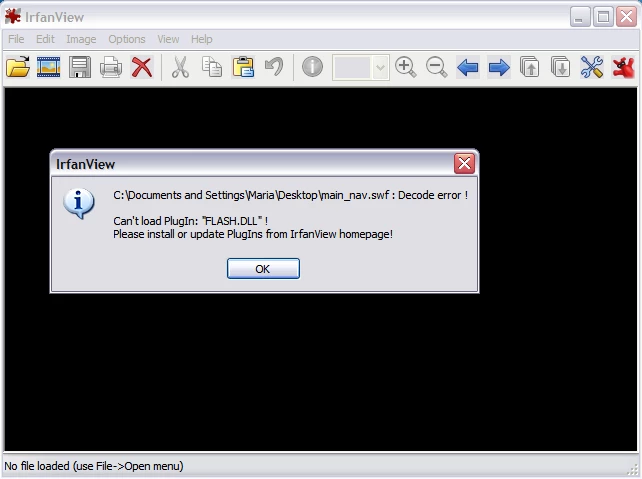Click the Print toolbar icon

(111, 67)
